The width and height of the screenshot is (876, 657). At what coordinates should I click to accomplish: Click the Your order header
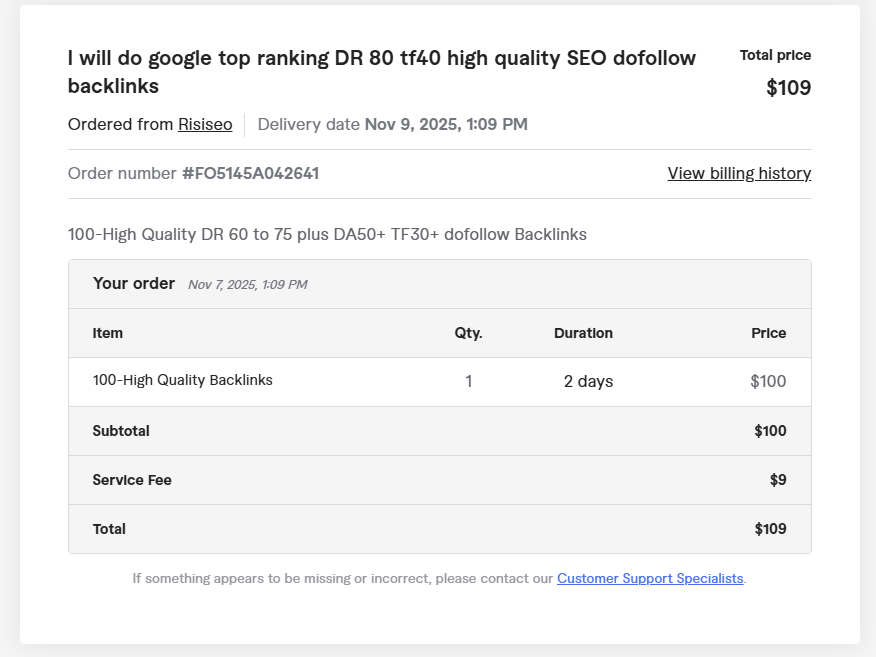click(x=134, y=284)
